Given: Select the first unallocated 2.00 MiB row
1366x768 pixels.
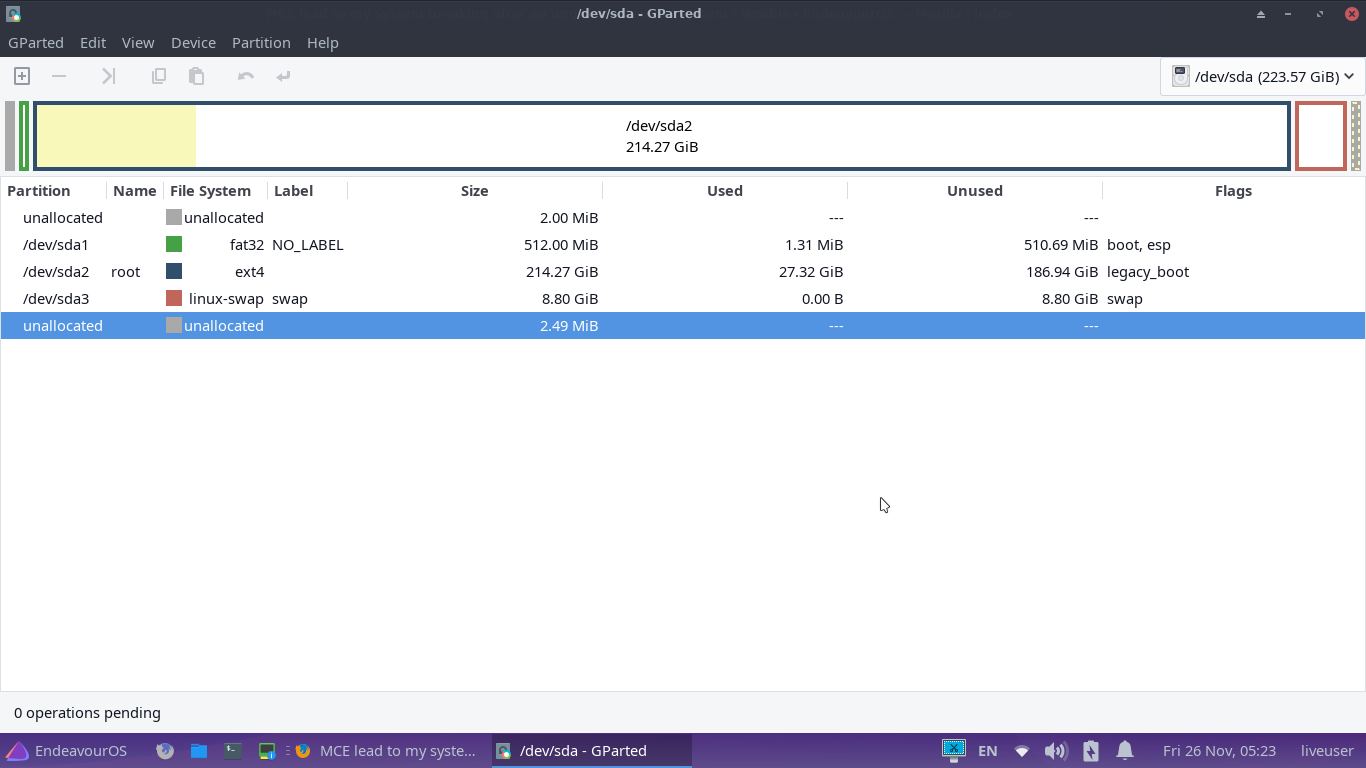Looking at the screenshot, I should [683, 218].
